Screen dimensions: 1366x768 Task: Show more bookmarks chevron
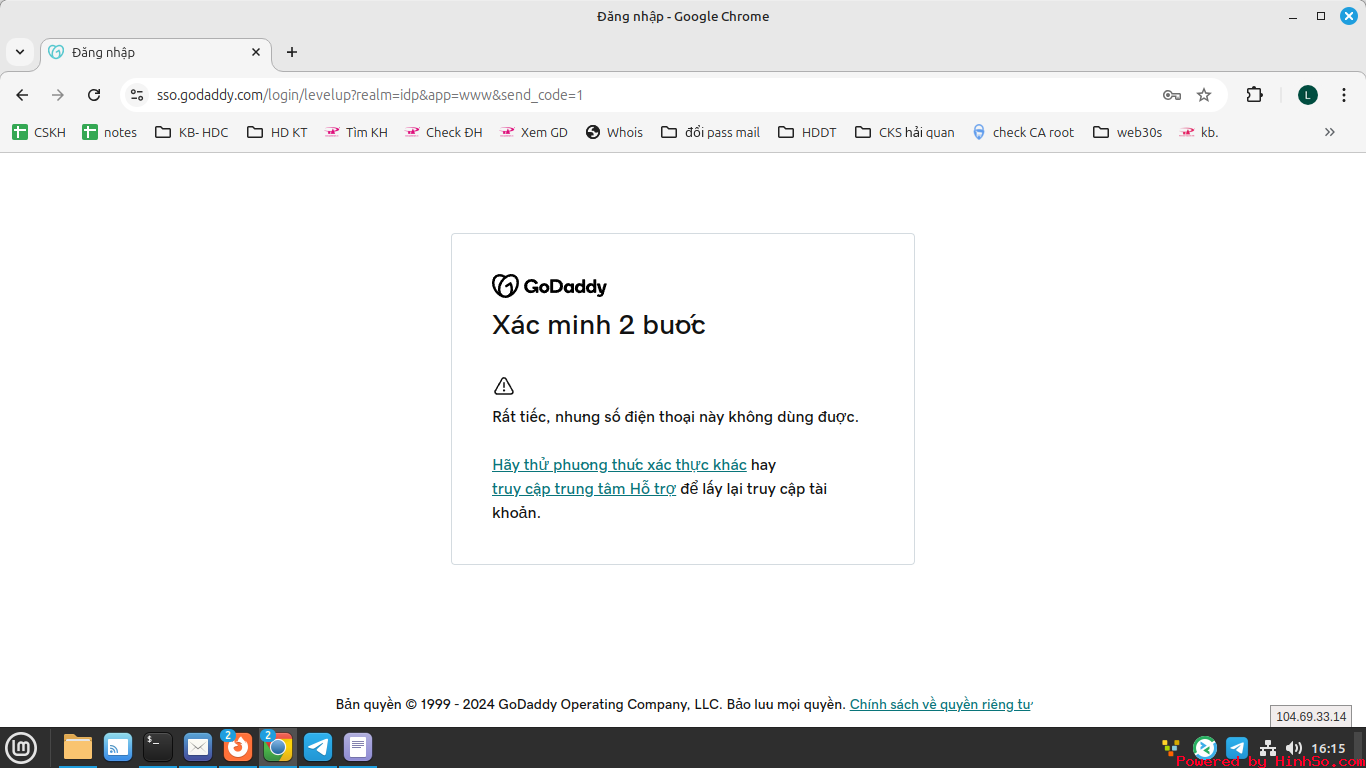click(x=1330, y=132)
